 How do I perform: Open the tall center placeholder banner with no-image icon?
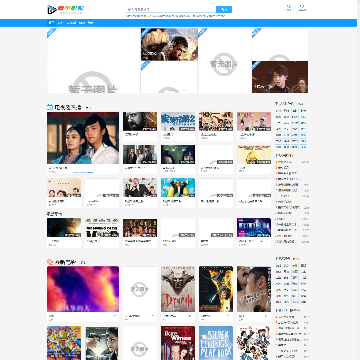(225, 61)
